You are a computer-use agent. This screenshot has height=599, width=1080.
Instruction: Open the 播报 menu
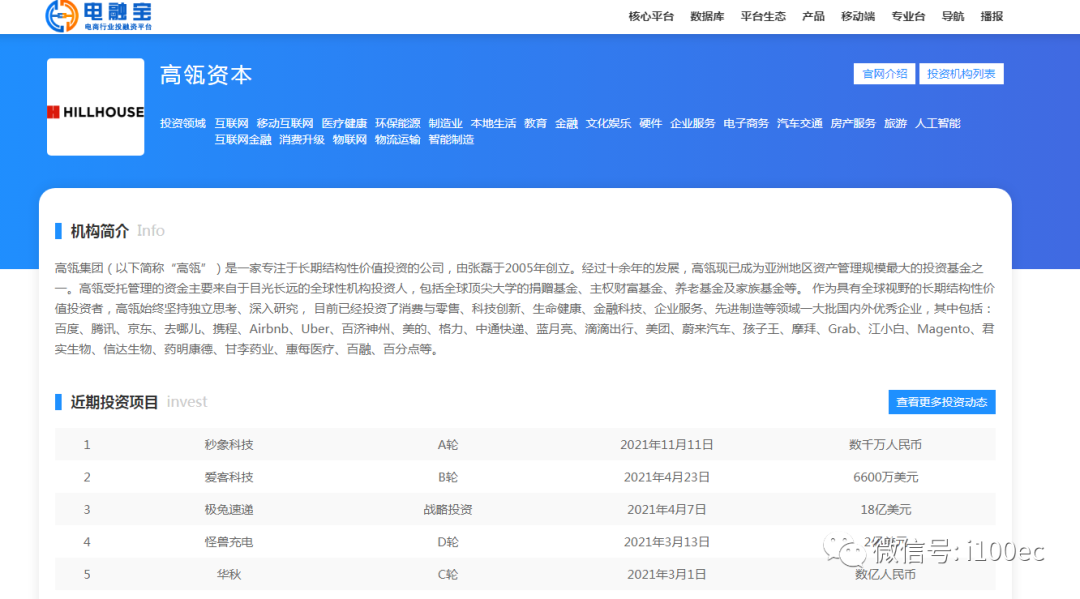click(992, 17)
